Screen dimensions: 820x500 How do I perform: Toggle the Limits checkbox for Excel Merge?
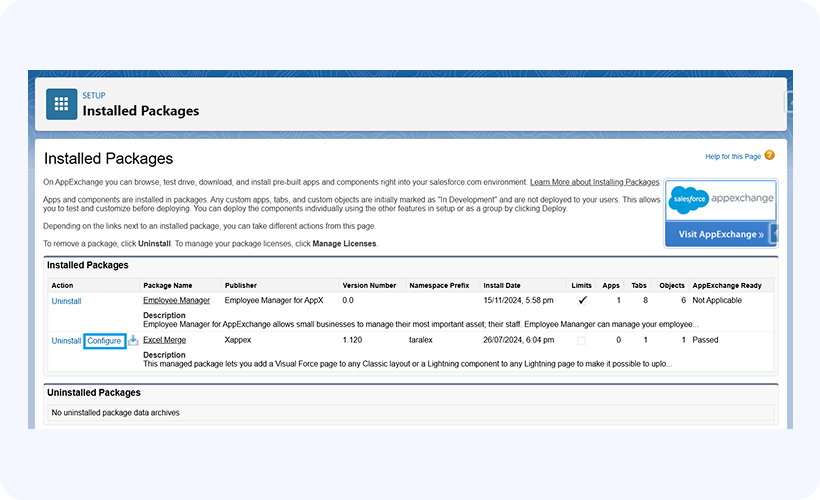[x=582, y=341]
